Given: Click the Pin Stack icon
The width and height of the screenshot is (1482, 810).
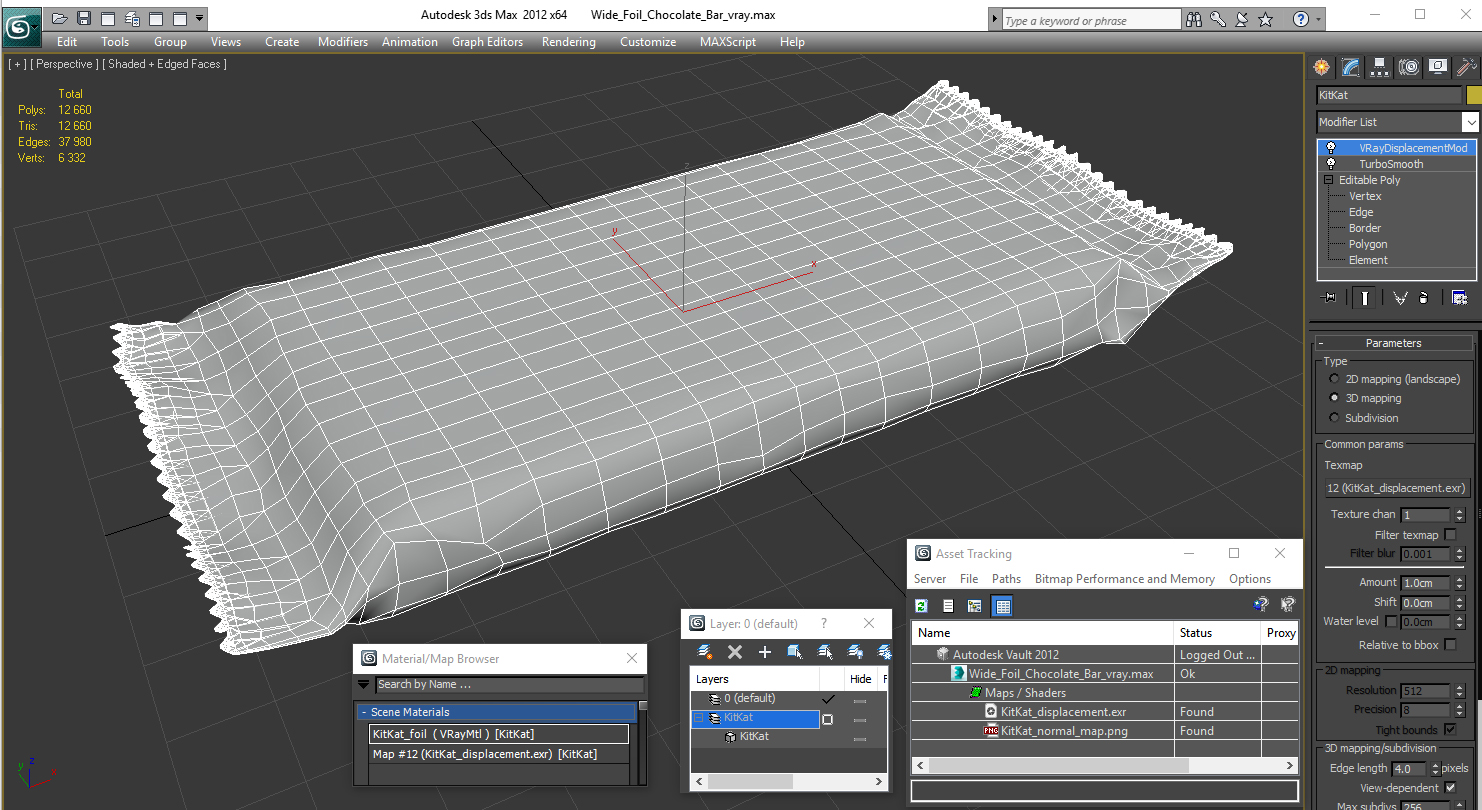Looking at the screenshot, I should 1329,297.
